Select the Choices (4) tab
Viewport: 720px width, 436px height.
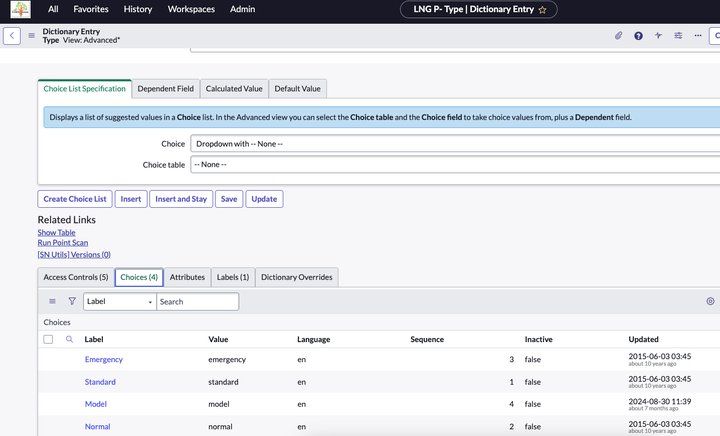click(139, 277)
